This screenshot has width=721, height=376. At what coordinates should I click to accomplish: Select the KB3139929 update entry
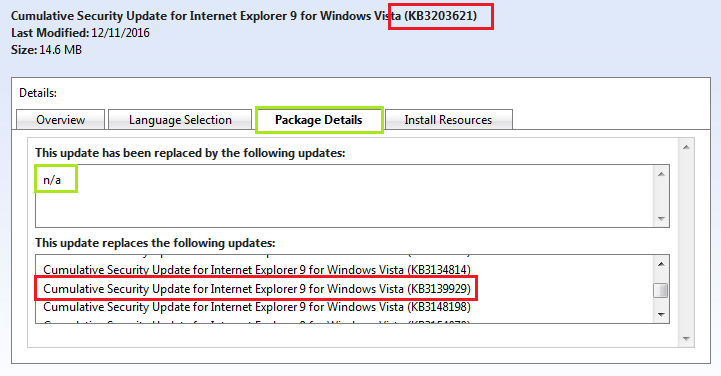257,289
